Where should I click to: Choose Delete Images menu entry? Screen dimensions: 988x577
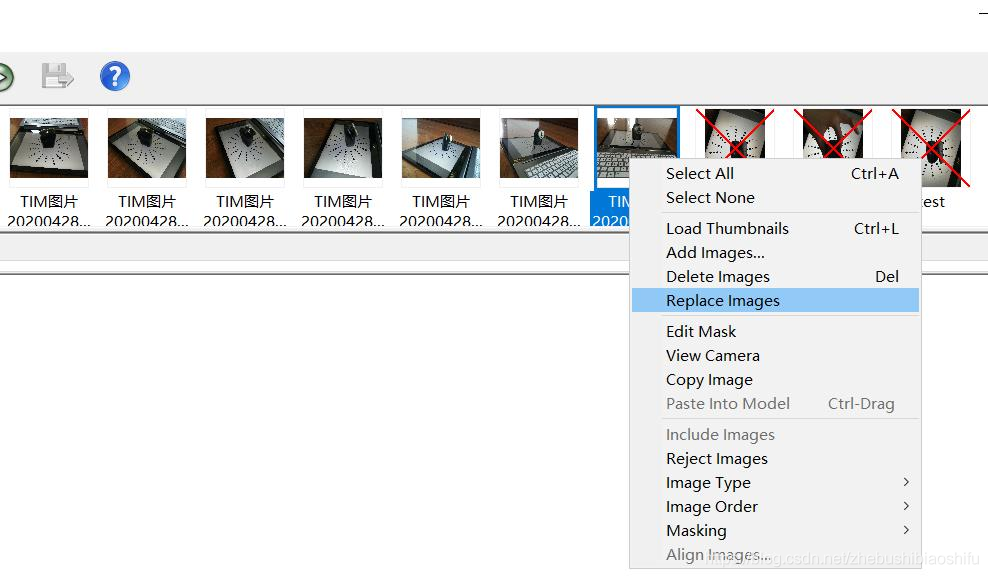[776, 276]
